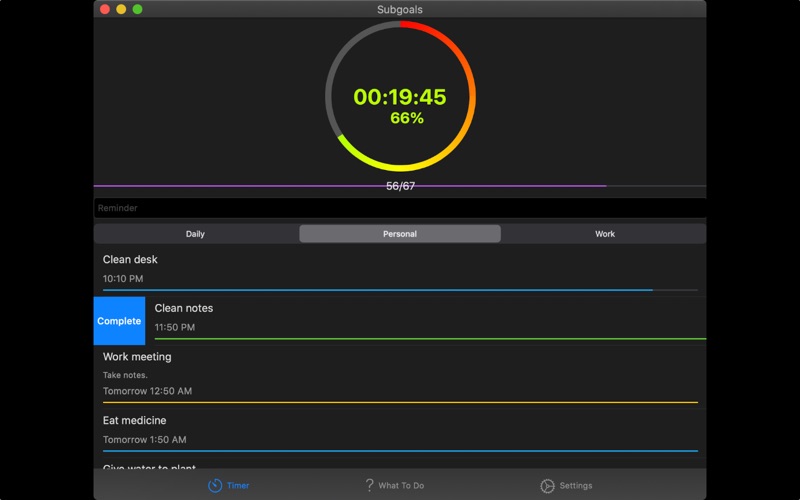Click the Settings label in bottom bar
The width and height of the screenshot is (800, 500).
tap(576, 486)
